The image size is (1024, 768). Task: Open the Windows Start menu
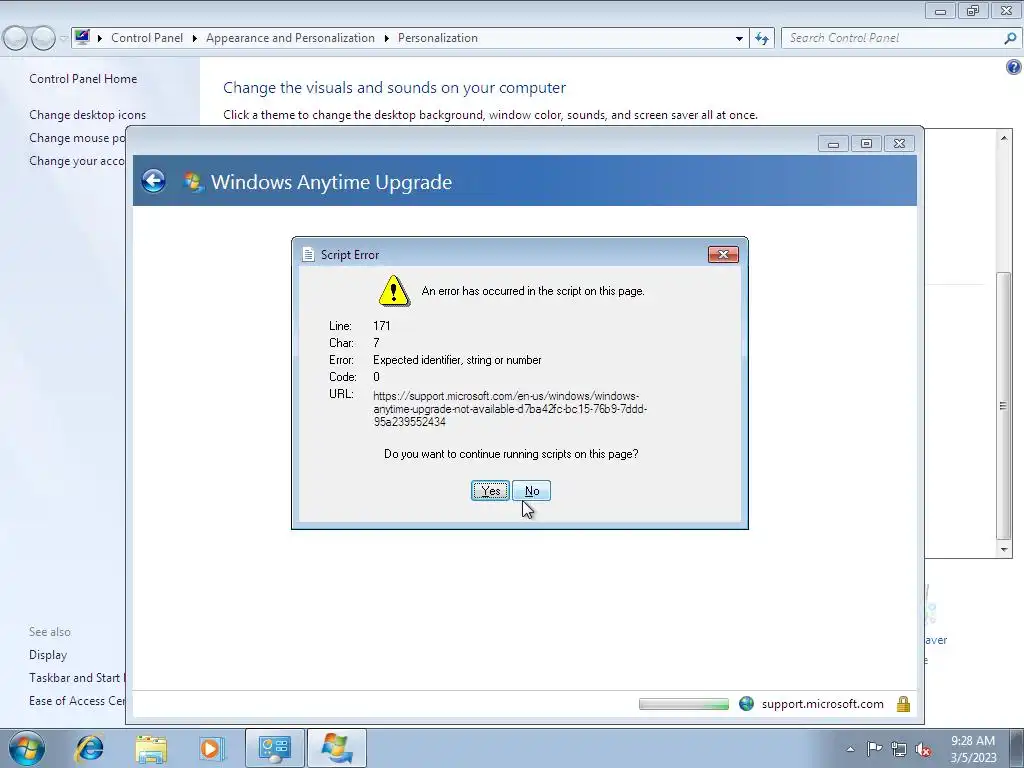click(26, 748)
